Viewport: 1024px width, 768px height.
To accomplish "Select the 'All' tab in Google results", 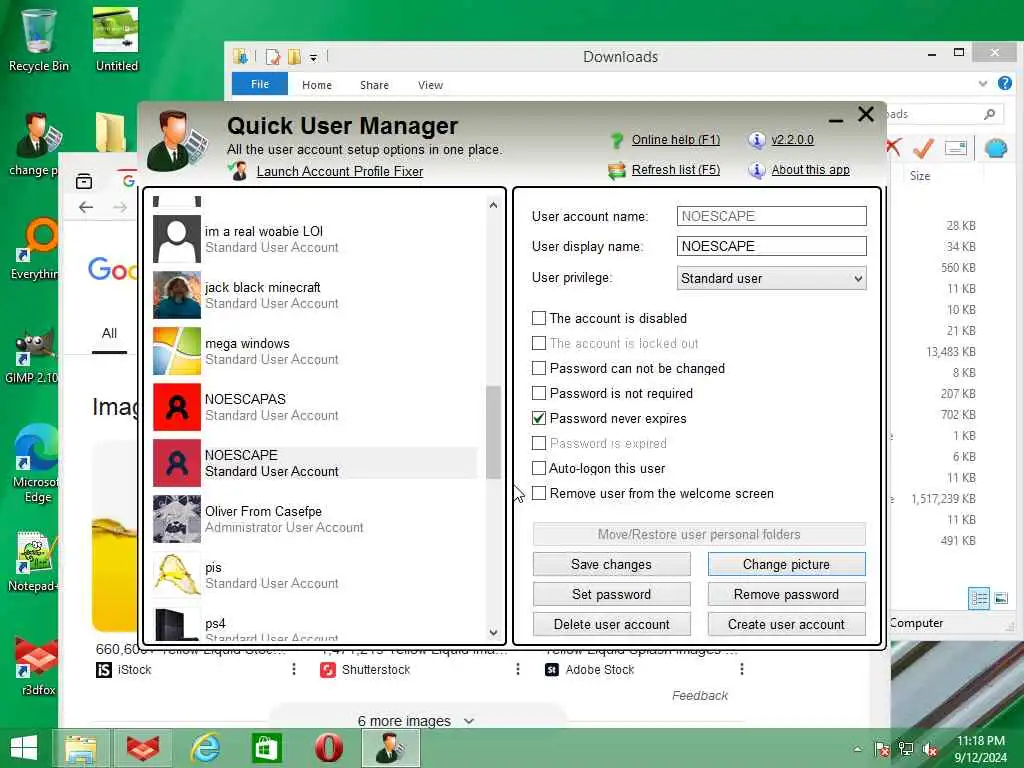I will click(109, 334).
